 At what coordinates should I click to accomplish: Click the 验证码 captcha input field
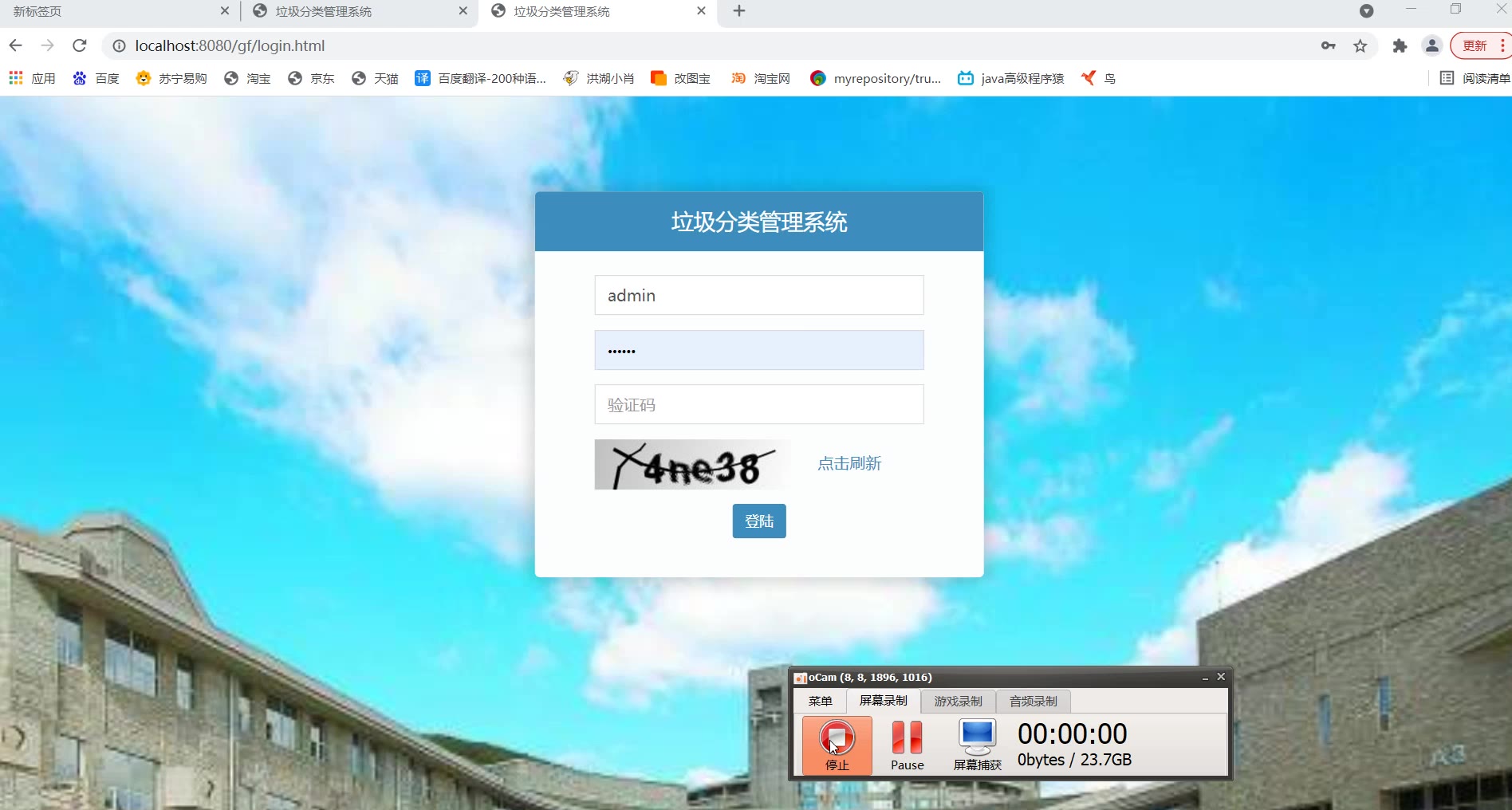click(x=759, y=404)
